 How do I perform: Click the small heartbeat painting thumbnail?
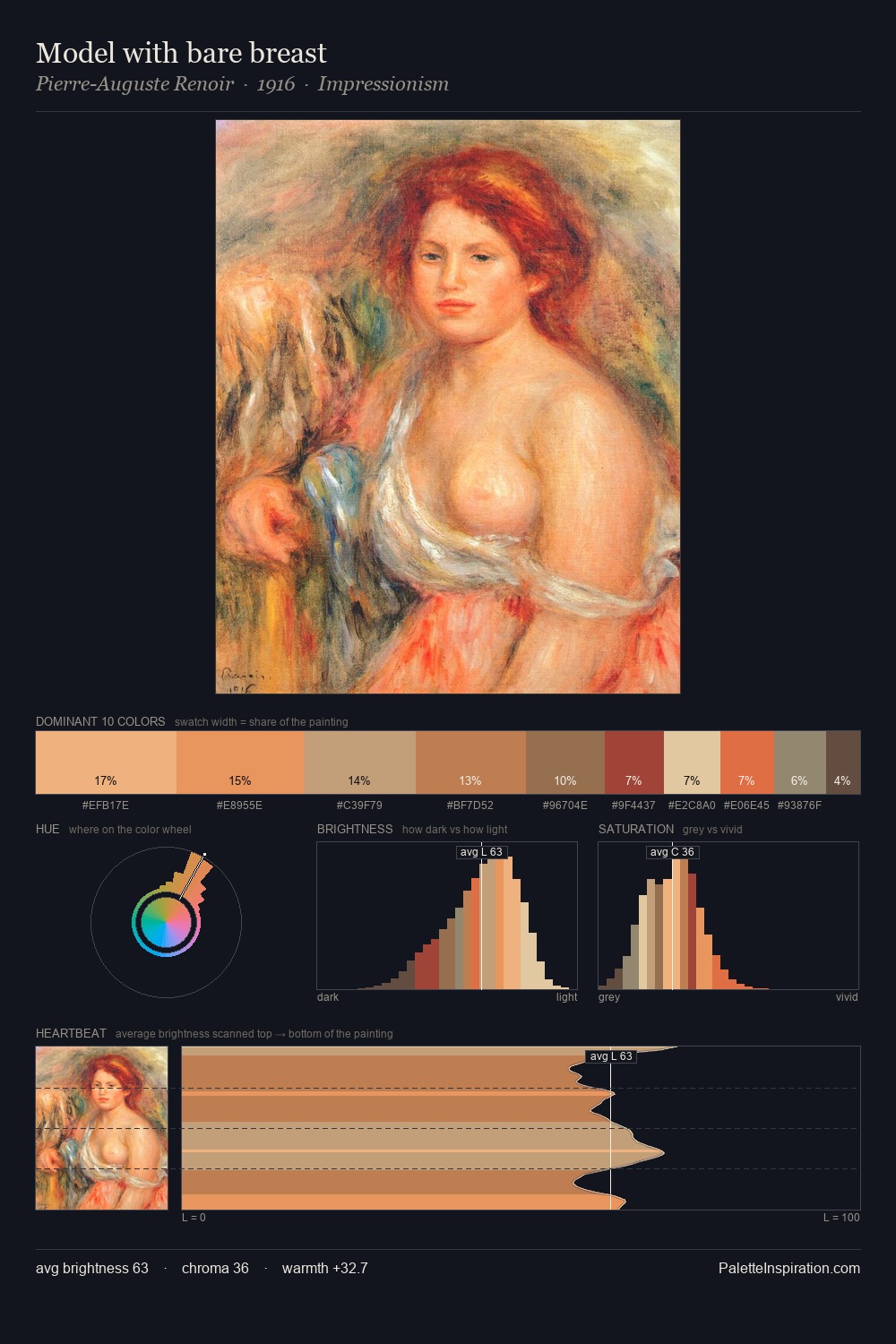[101, 1128]
